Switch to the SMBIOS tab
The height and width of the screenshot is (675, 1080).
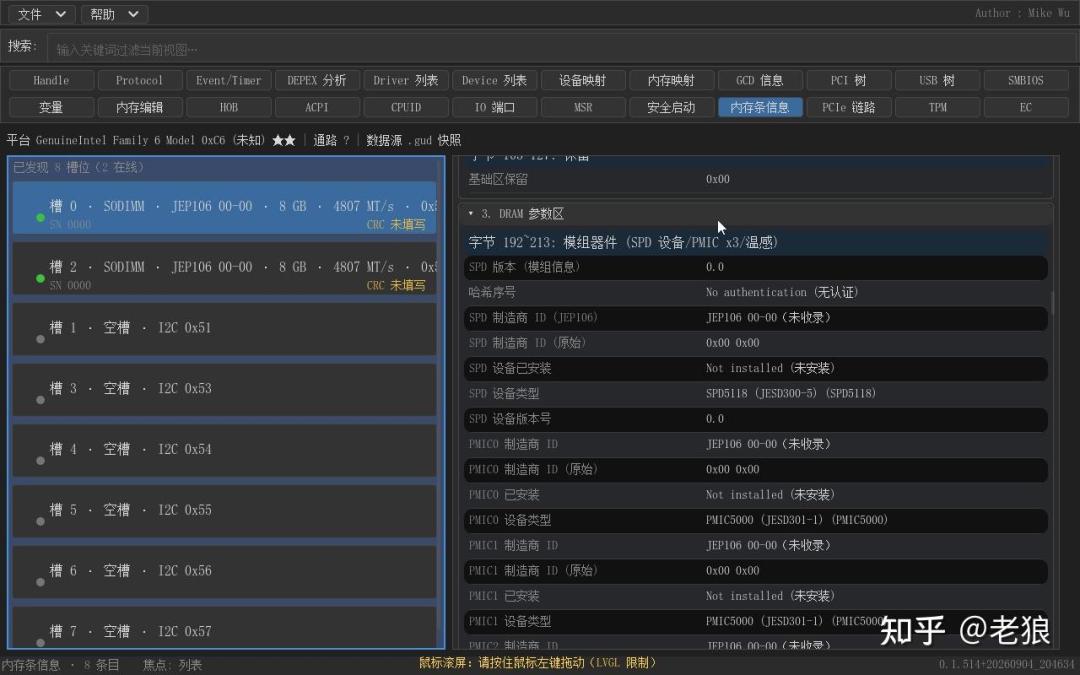(1026, 81)
